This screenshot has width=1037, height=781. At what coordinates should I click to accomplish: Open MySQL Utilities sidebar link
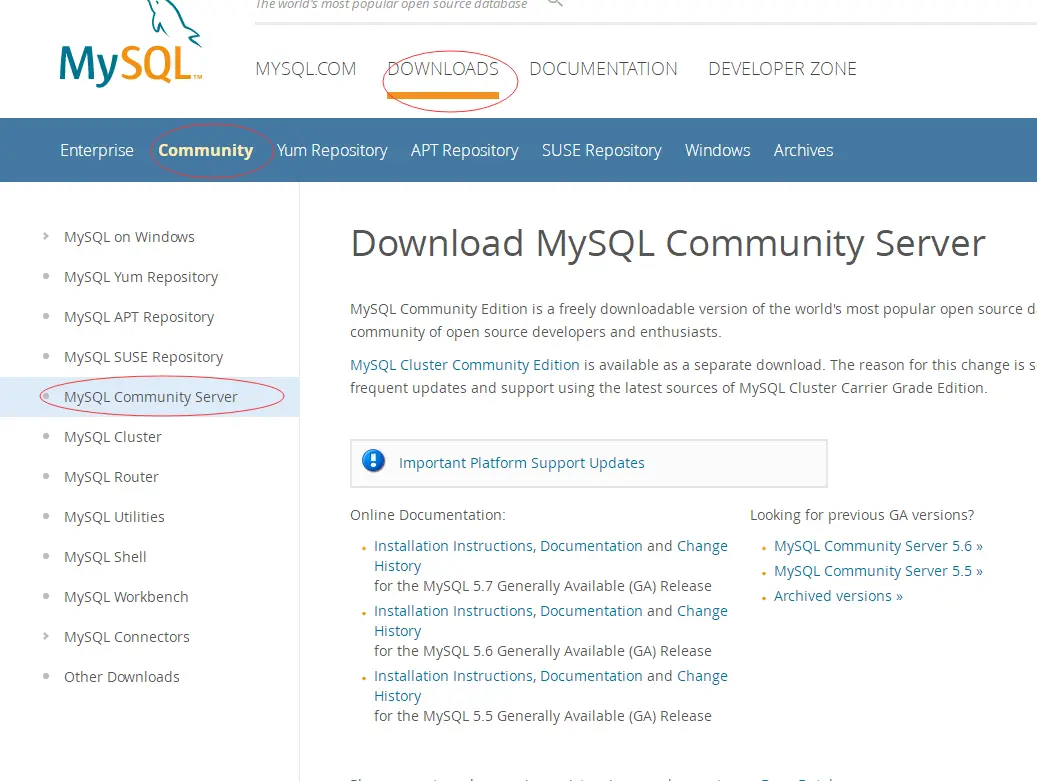[114, 517]
